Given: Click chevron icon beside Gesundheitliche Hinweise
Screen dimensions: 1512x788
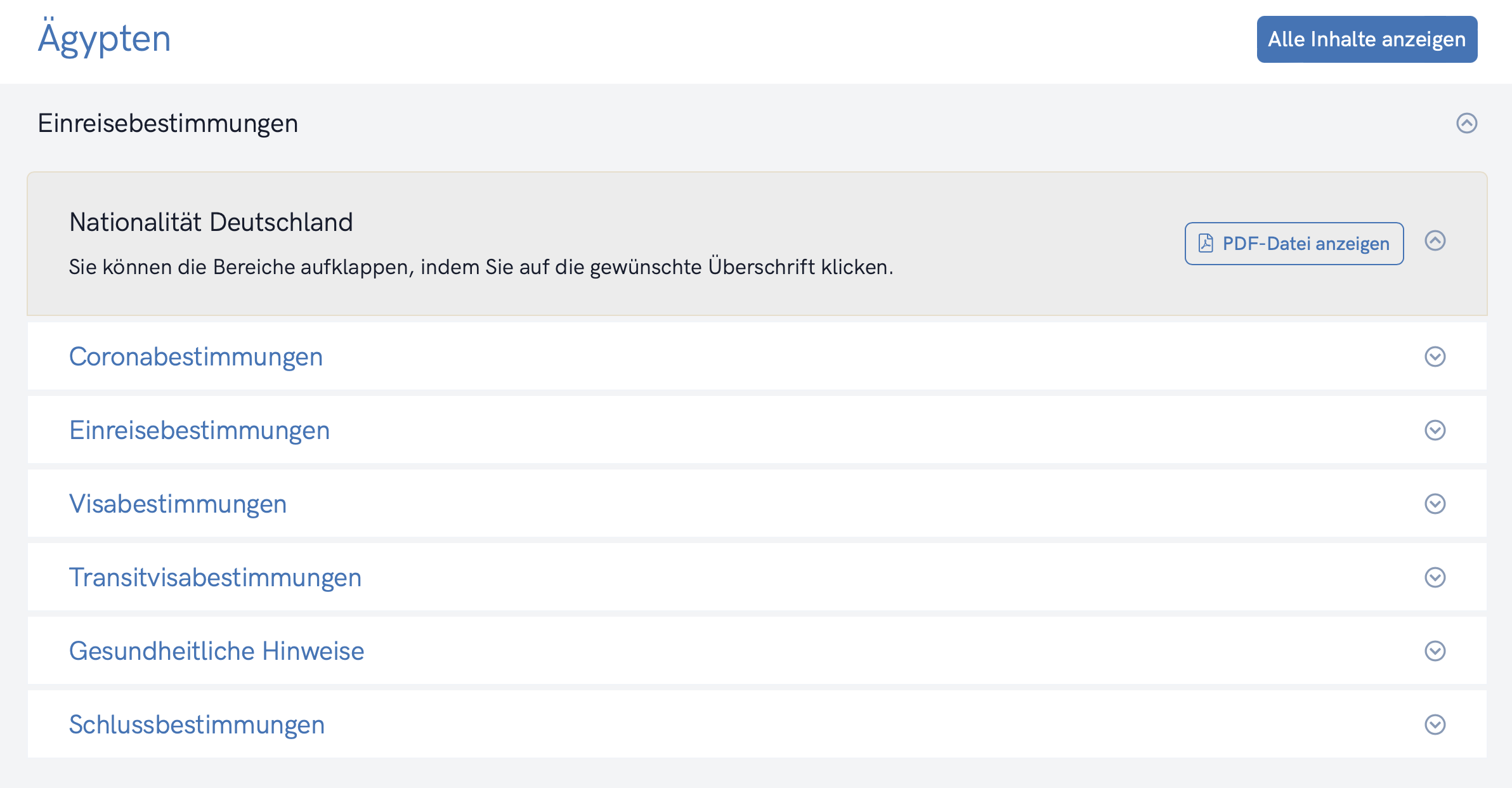Looking at the screenshot, I should click(x=1435, y=651).
